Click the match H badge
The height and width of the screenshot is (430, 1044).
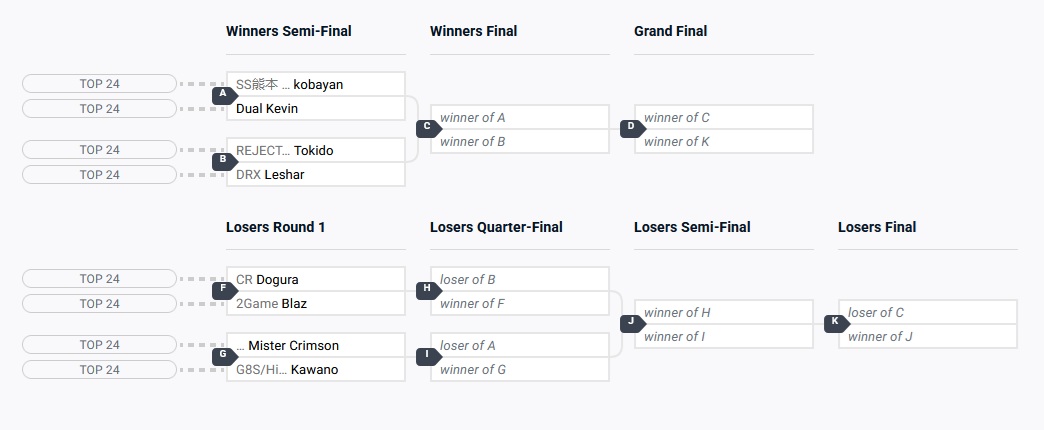[x=428, y=290]
